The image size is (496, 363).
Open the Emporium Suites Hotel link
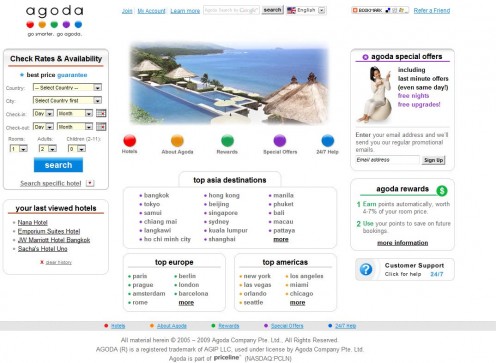pyautogui.click(x=49, y=231)
